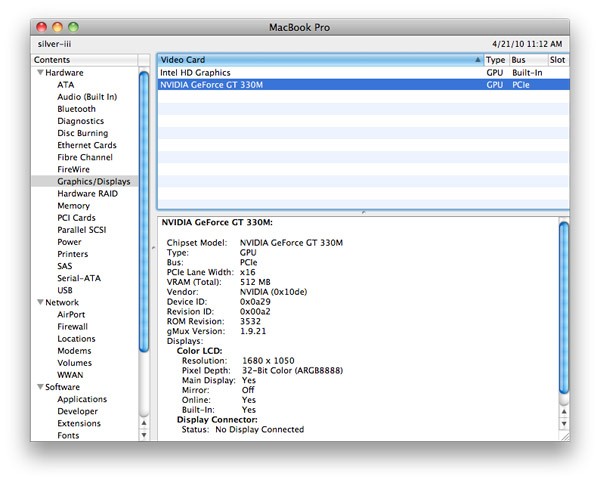Click the horizontal pane split handle
600x483 pixels.
[x=363, y=212]
